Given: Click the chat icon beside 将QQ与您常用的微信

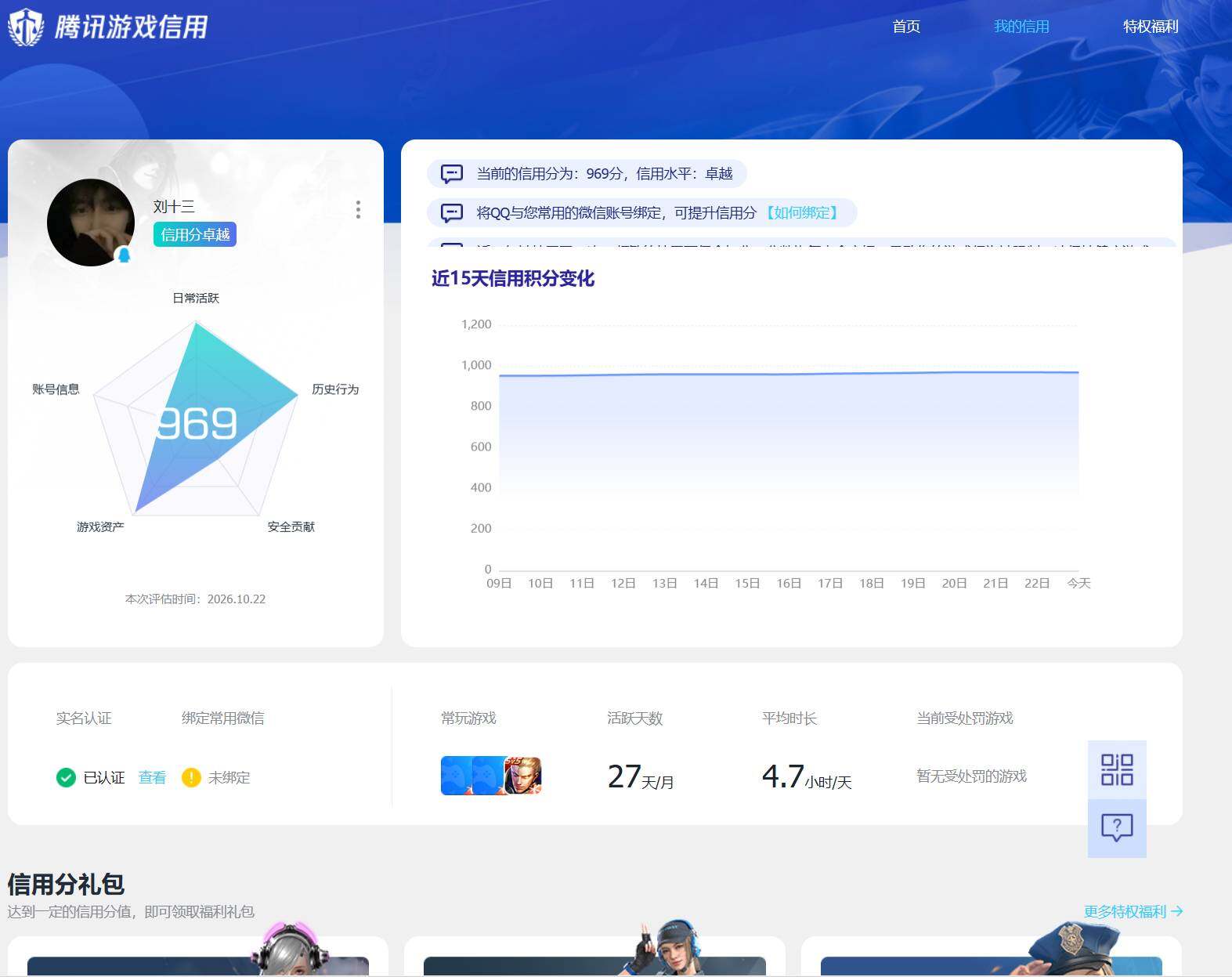Looking at the screenshot, I should point(452,213).
